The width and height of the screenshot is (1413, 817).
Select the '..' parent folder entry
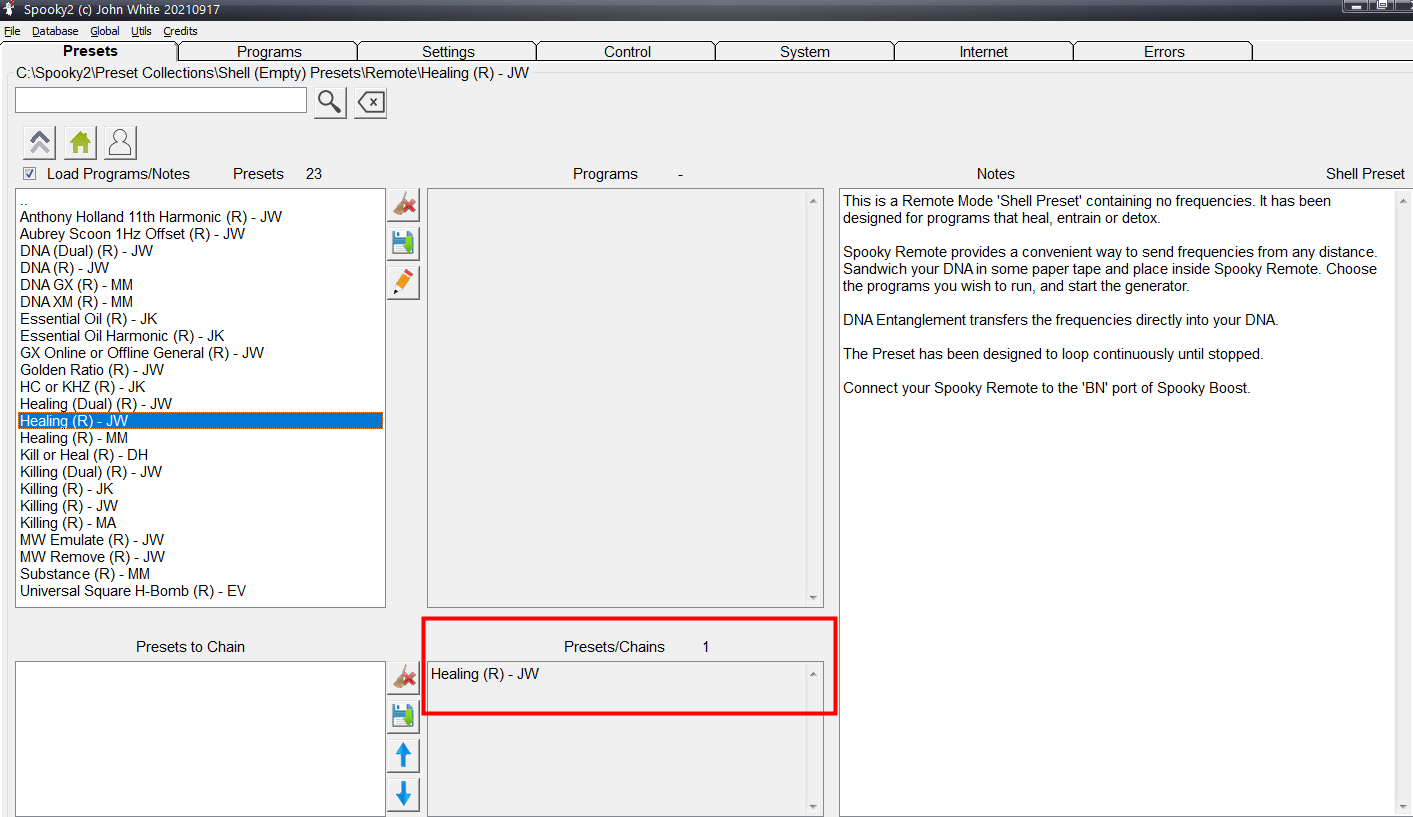(x=24, y=201)
